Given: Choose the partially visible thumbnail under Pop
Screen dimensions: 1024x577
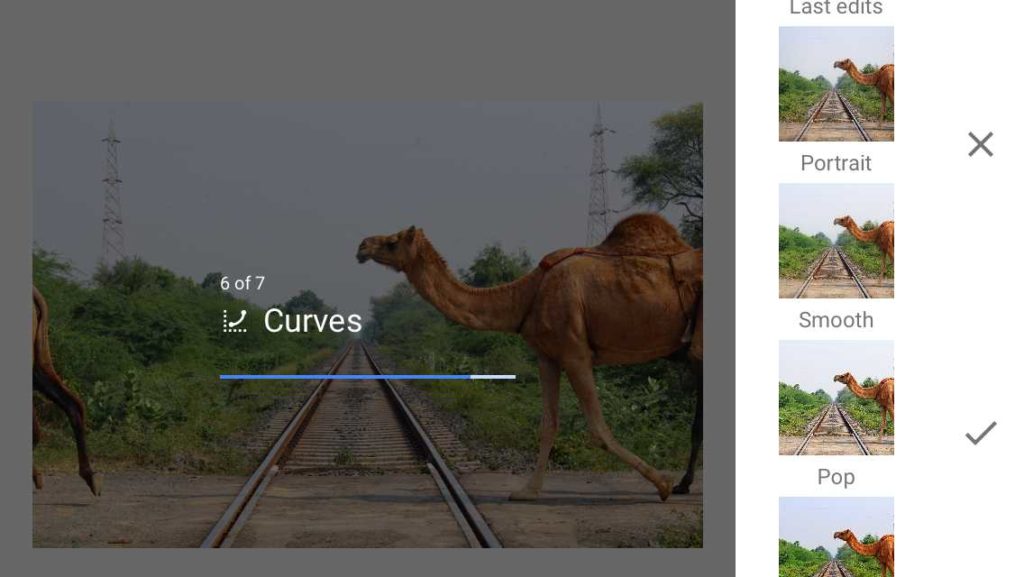Looking at the screenshot, I should click(x=836, y=537).
